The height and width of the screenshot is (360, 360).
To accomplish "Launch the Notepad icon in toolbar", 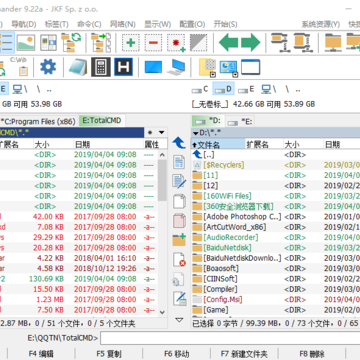I will click(x=78, y=67).
